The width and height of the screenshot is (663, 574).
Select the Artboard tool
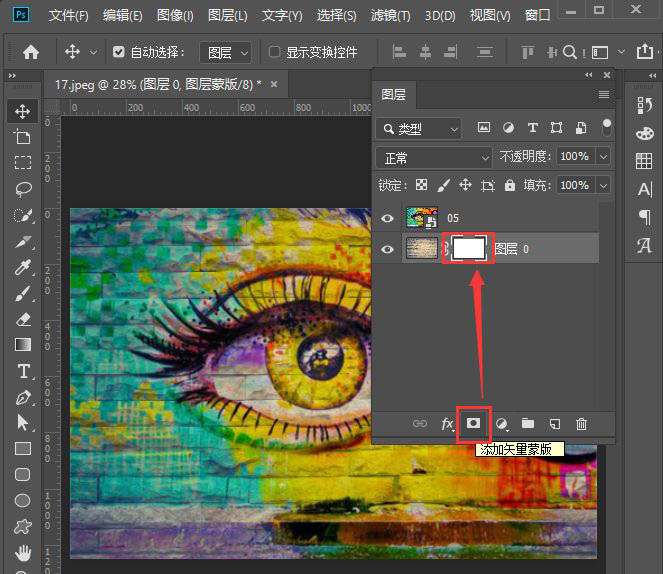tap(22, 137)
